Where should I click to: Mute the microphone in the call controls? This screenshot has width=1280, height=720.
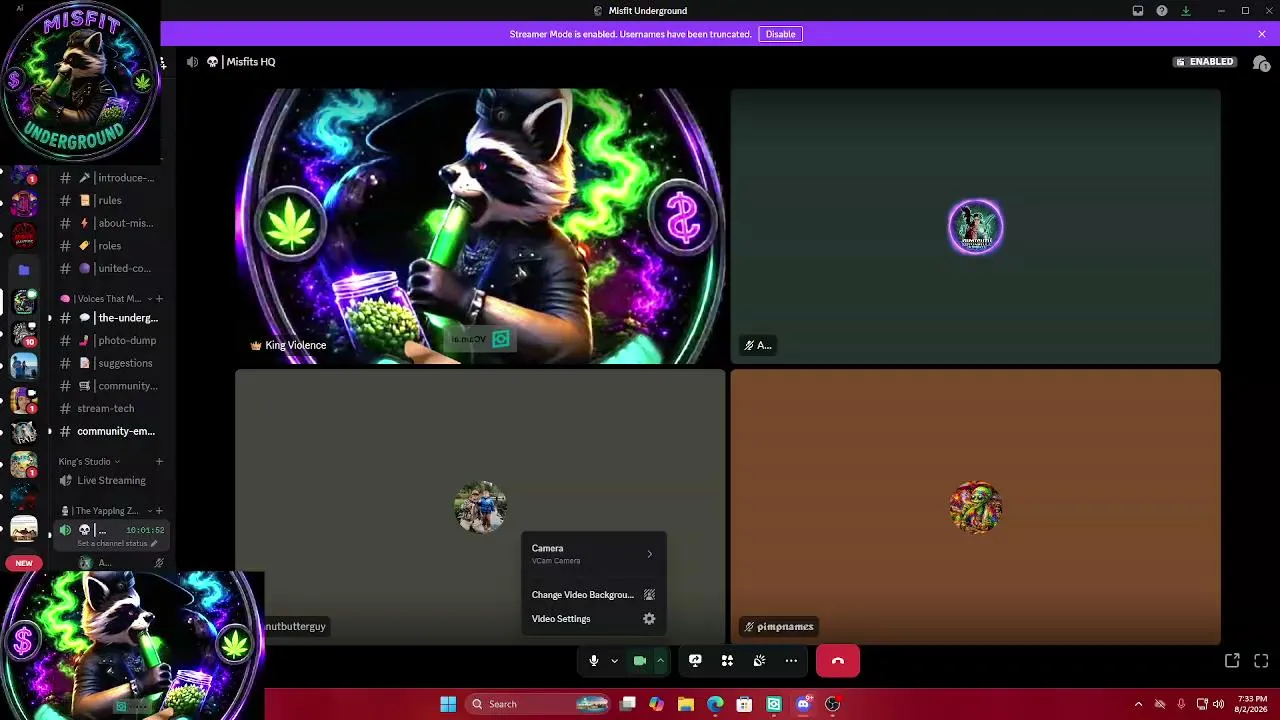pyautogui.click(x=593, y=661)
